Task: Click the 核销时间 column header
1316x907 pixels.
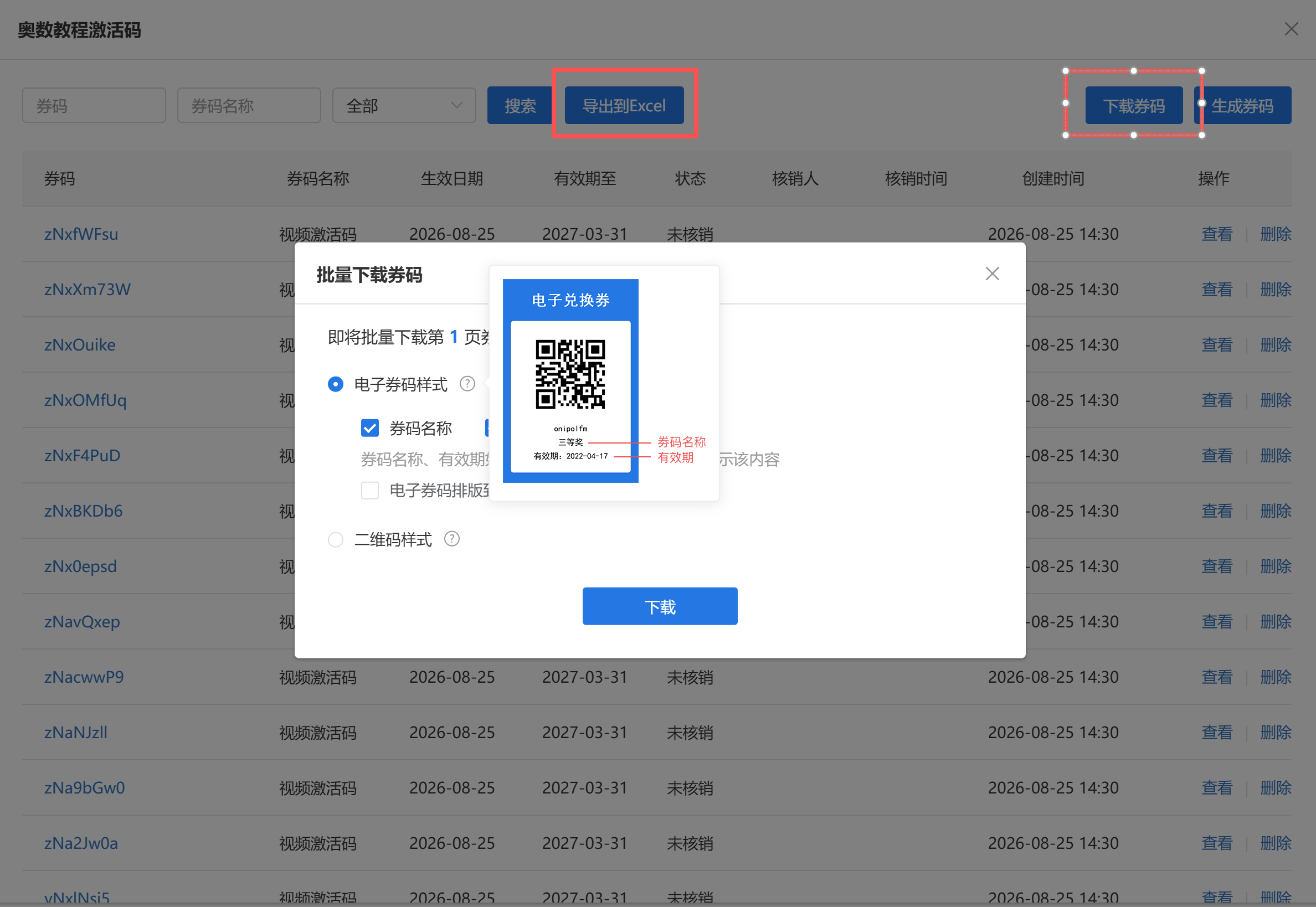Action: (x=916, y=178)
